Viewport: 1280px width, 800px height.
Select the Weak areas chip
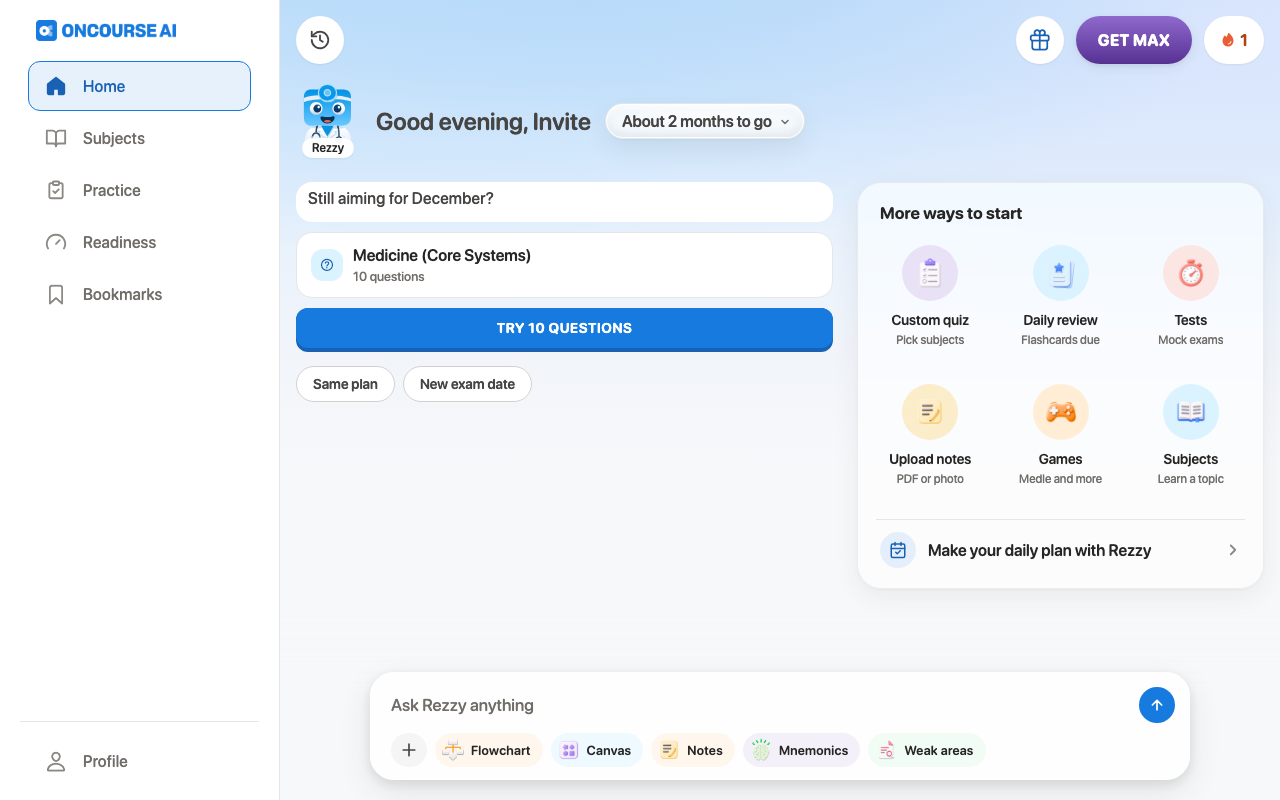click(x=927, y=750)
